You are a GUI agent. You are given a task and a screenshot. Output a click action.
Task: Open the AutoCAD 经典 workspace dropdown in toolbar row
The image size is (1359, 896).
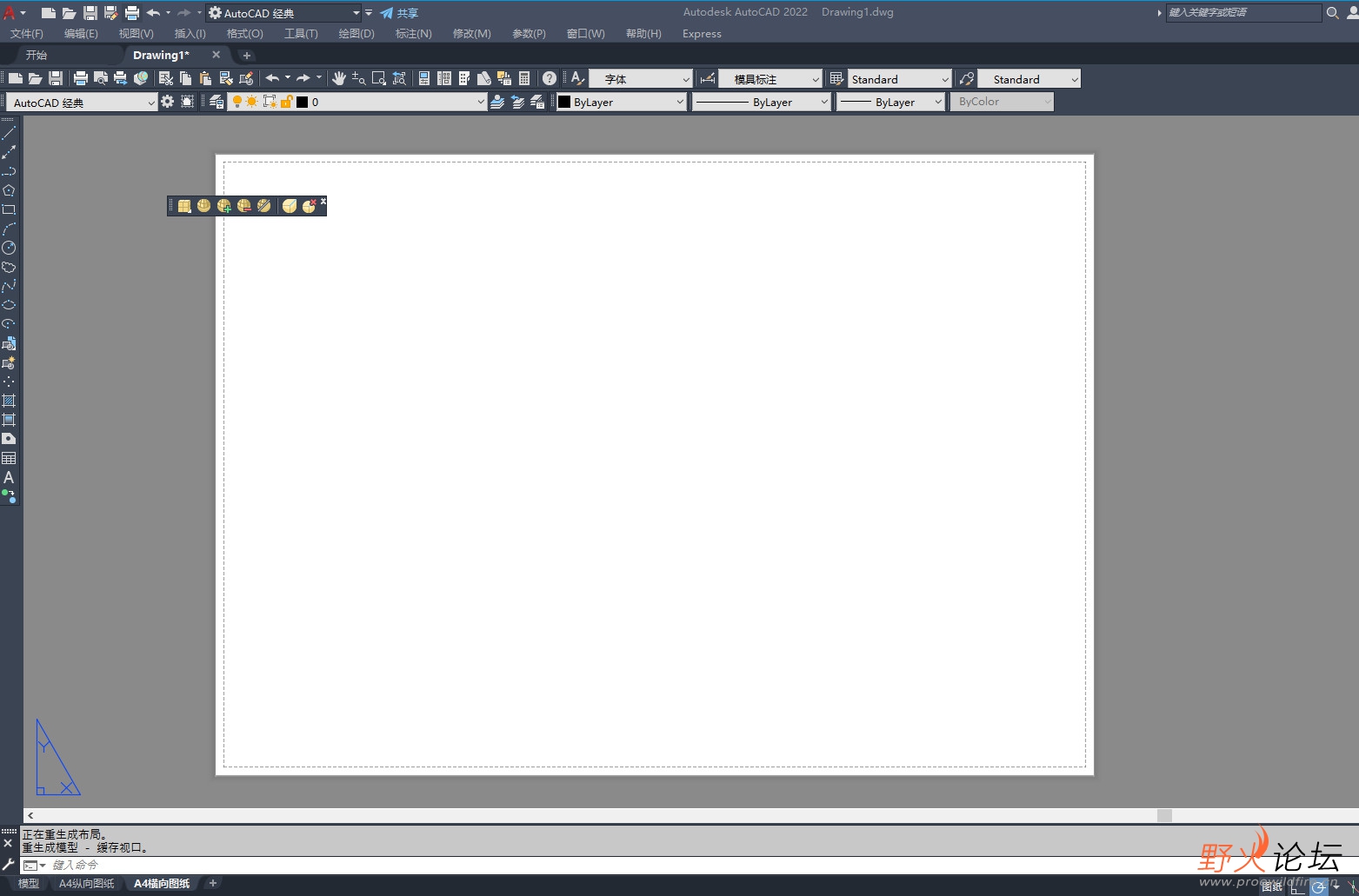pyautogui.click(x=81, y=103)
